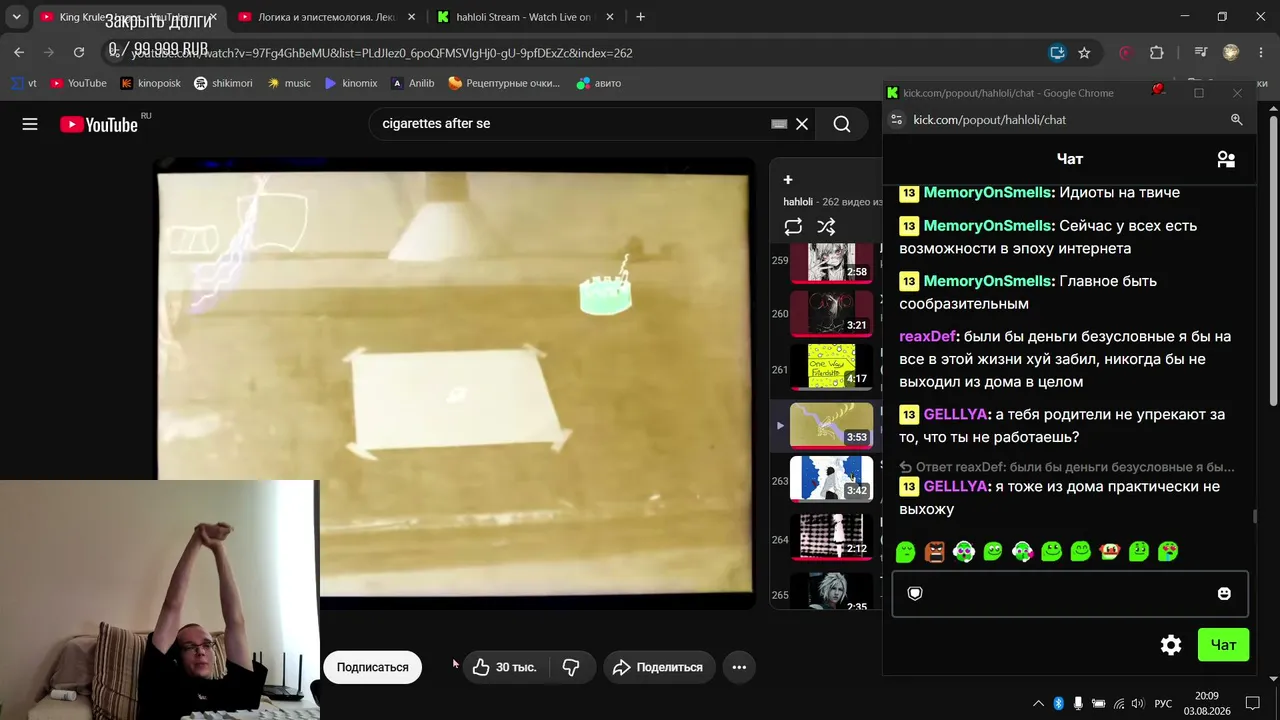Image resolution: width=1280 pixels, height=720 pixels.
Task: Like the video with thumbs-up button
Action: (505, 667)
